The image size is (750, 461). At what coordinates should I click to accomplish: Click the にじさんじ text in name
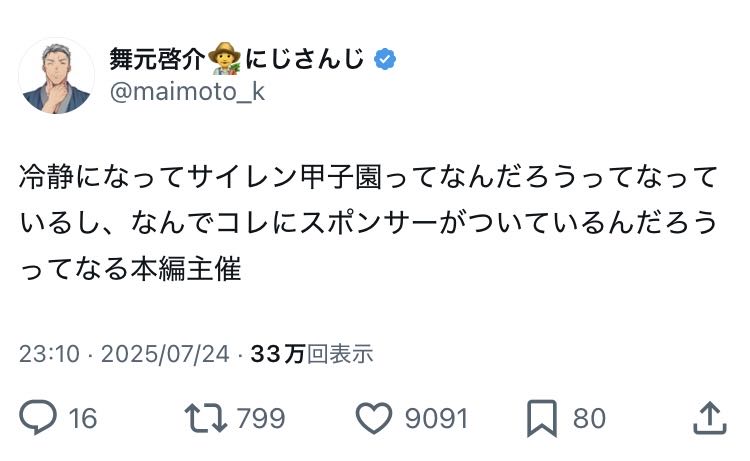click(305, 59)
